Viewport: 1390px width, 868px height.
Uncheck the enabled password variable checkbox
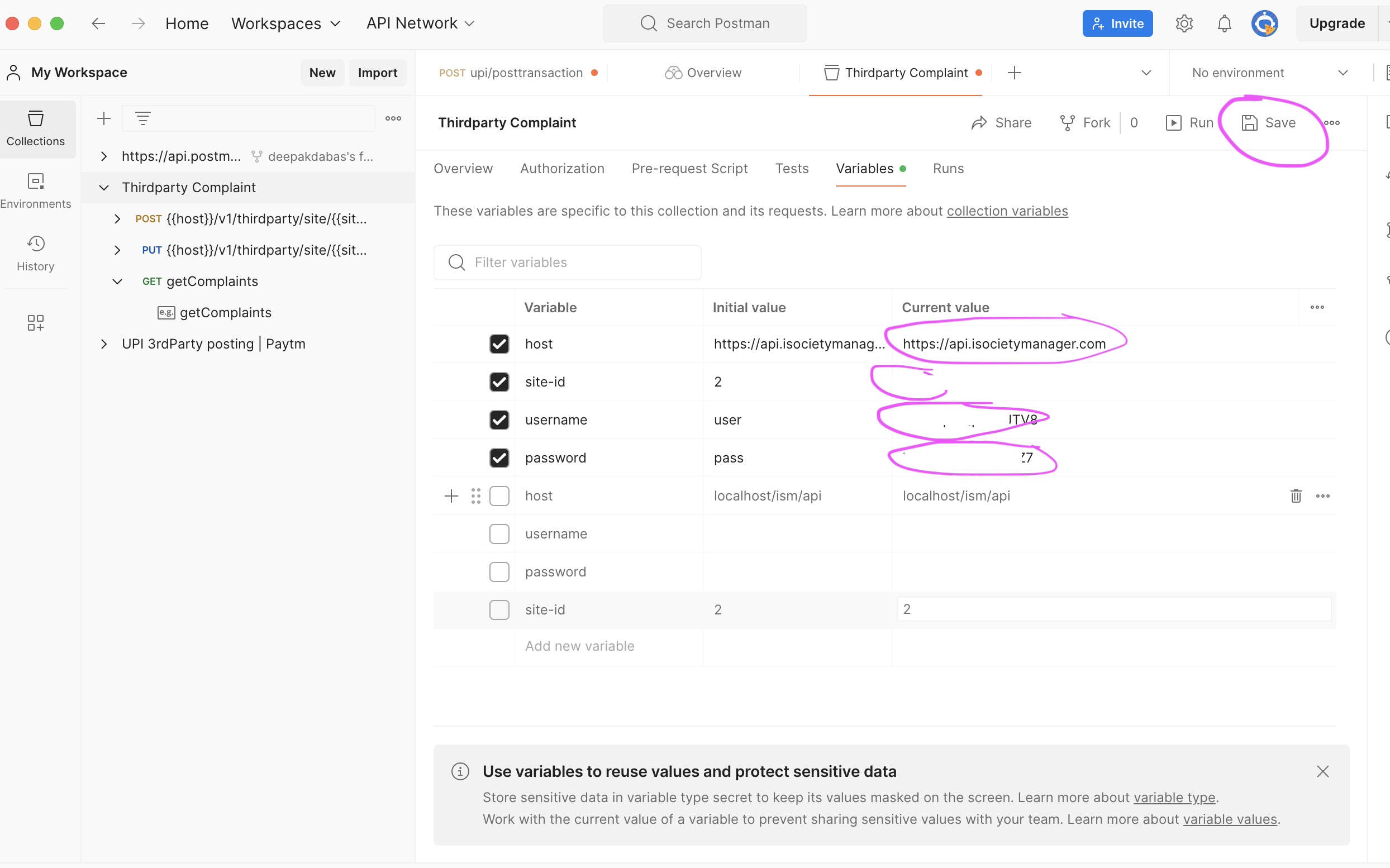coord(499,457)
